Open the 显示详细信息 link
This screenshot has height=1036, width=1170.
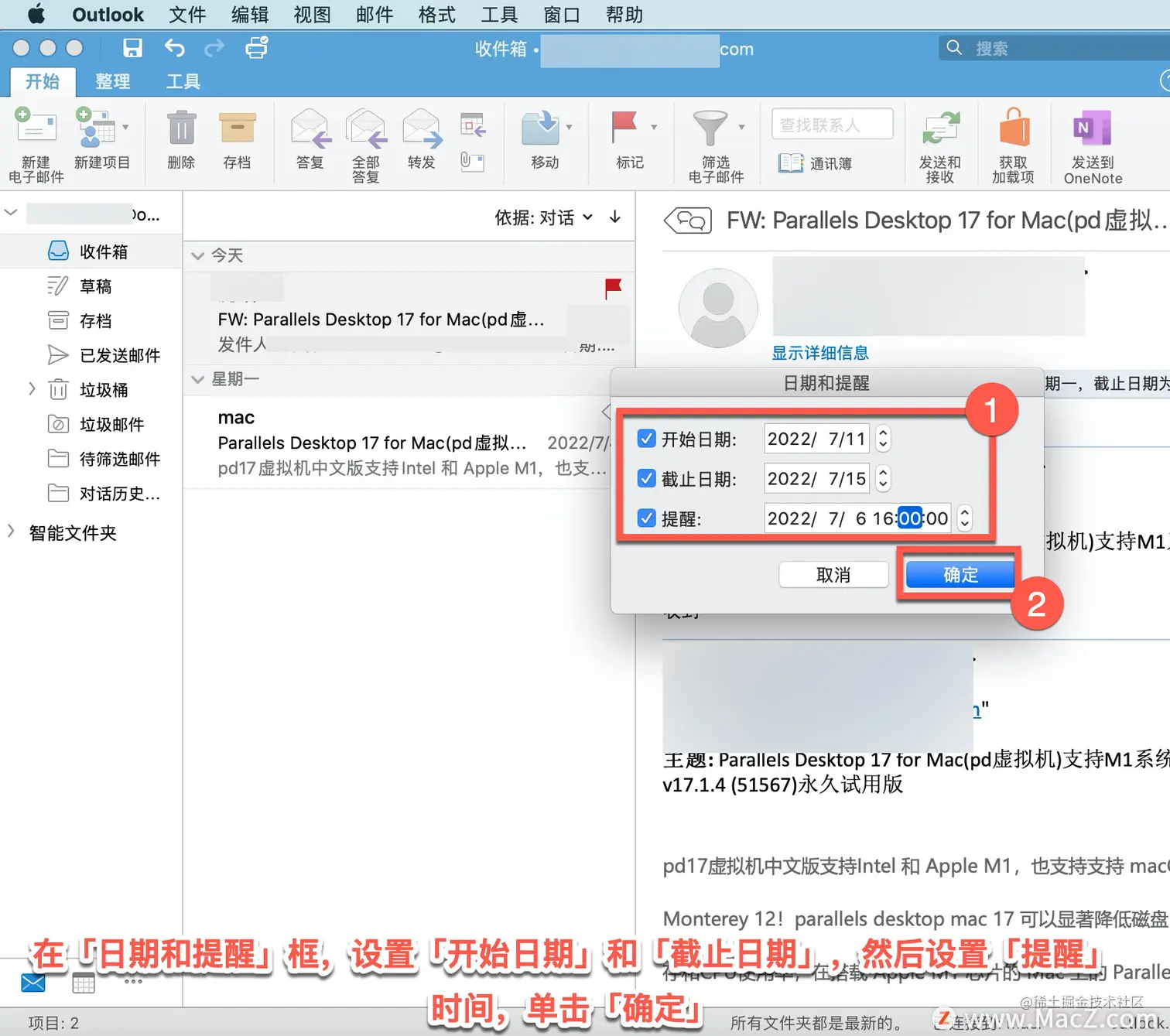820,353
